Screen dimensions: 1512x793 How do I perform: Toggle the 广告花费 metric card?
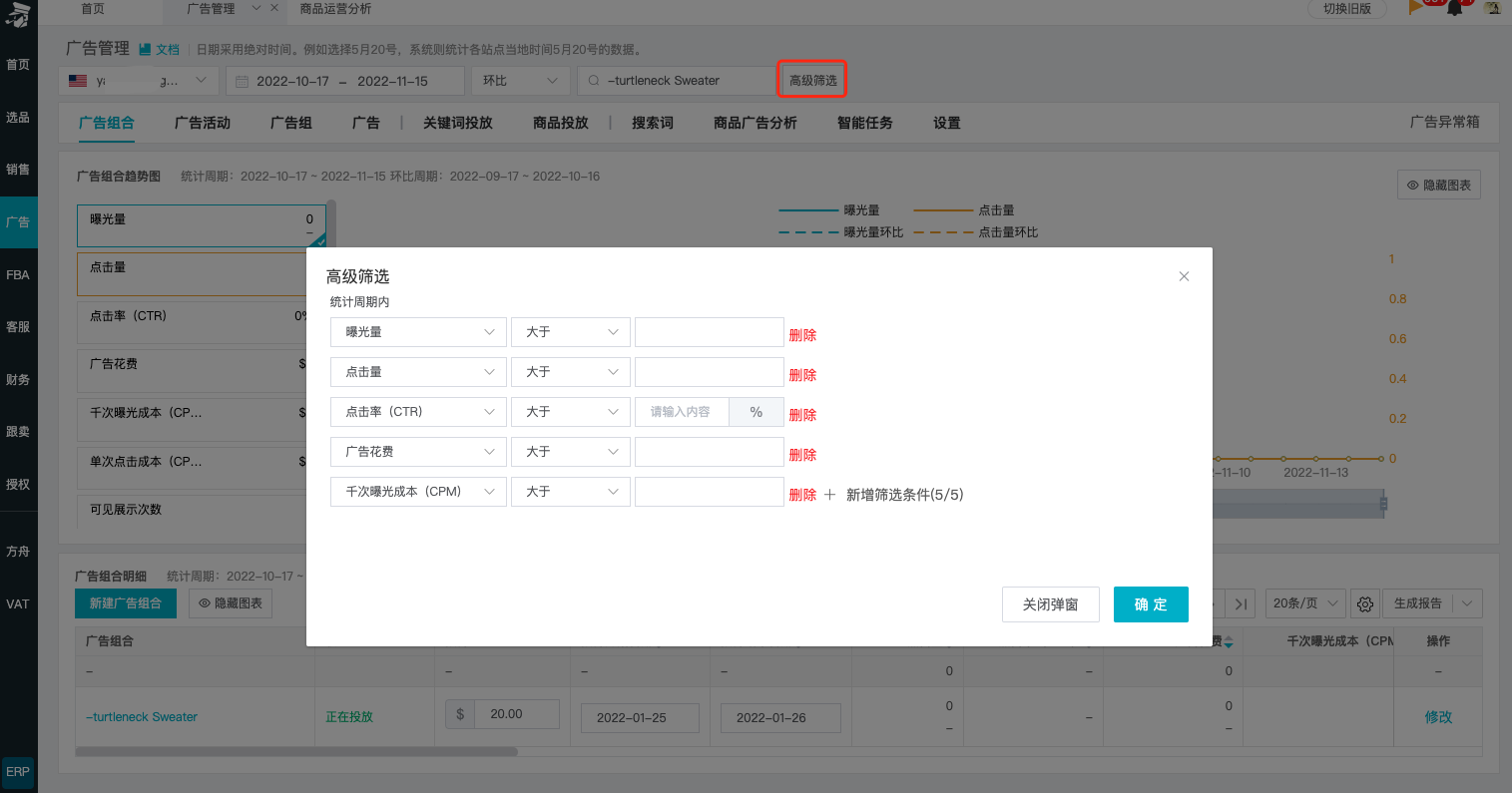193,371
